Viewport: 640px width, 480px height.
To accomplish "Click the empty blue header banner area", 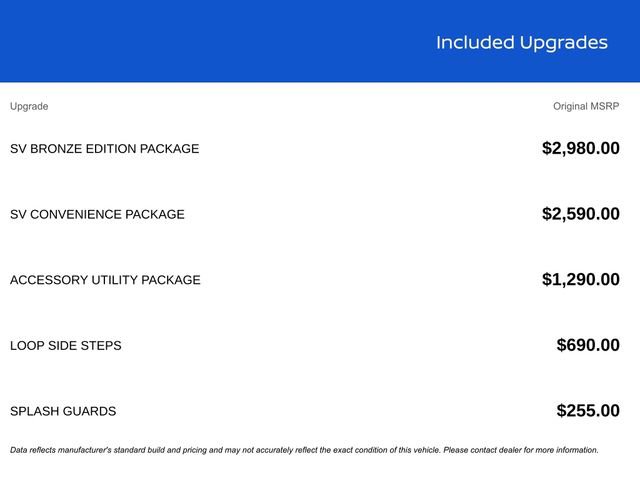I will point(200,42).
